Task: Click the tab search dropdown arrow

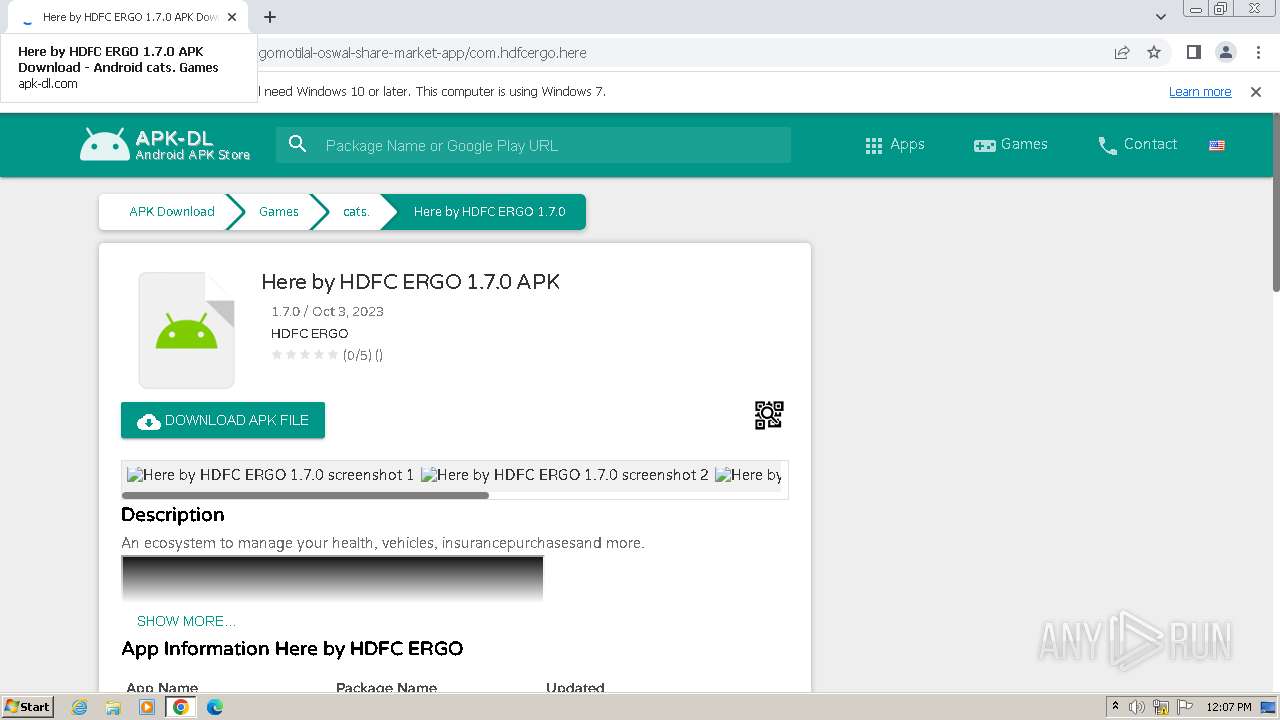Action: [1160, 17]
